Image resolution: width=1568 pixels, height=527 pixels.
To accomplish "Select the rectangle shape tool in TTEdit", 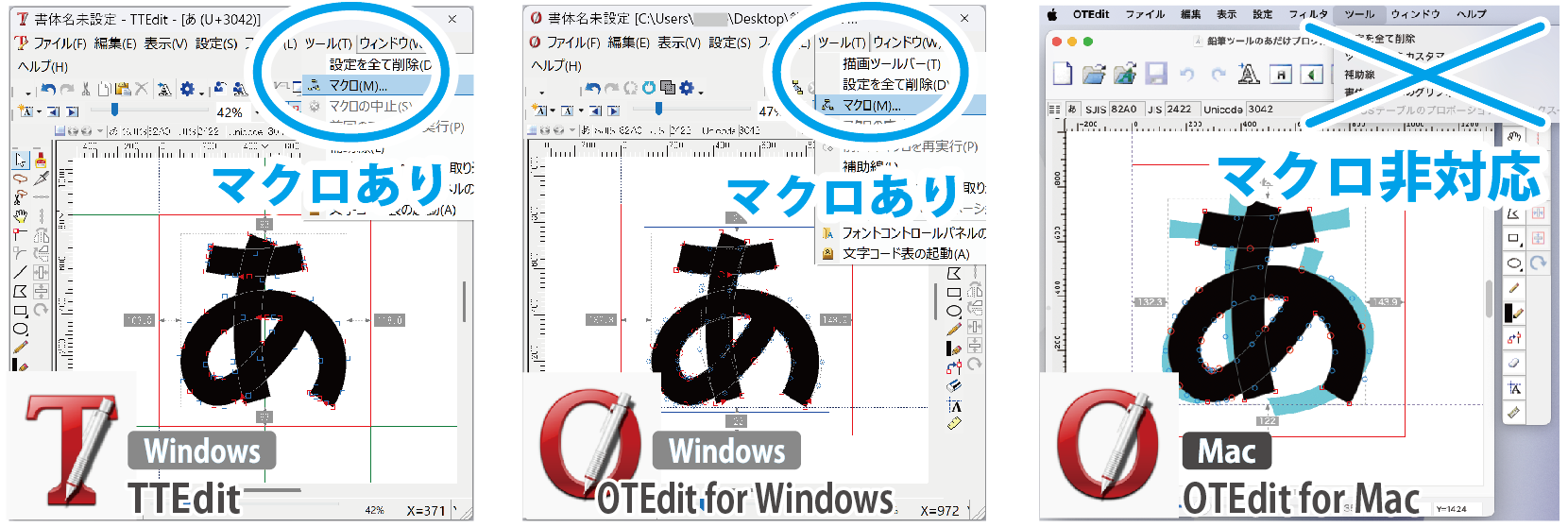I will (x=20, y=310).
